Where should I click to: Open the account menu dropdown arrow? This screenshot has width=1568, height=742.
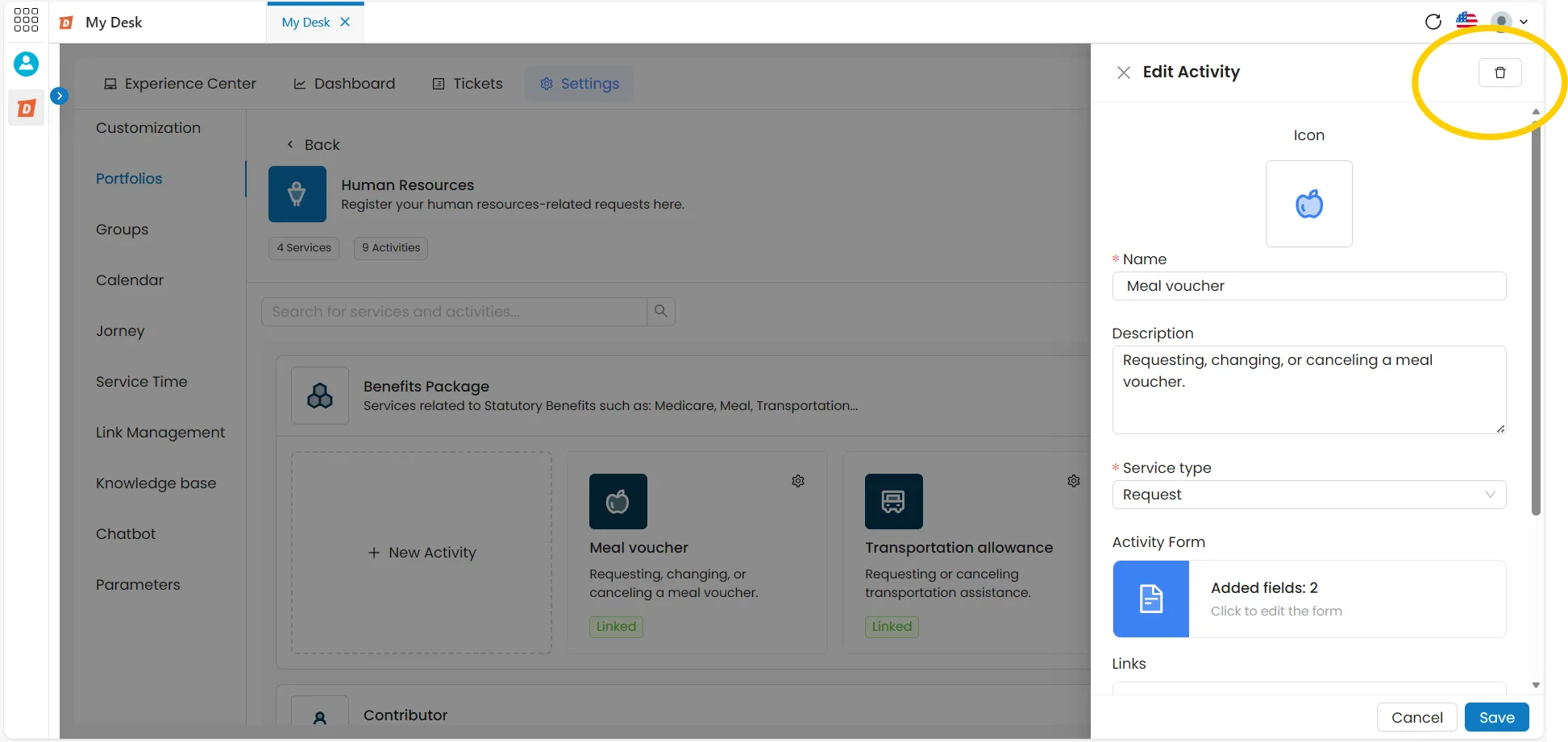tap(1524, 22)
